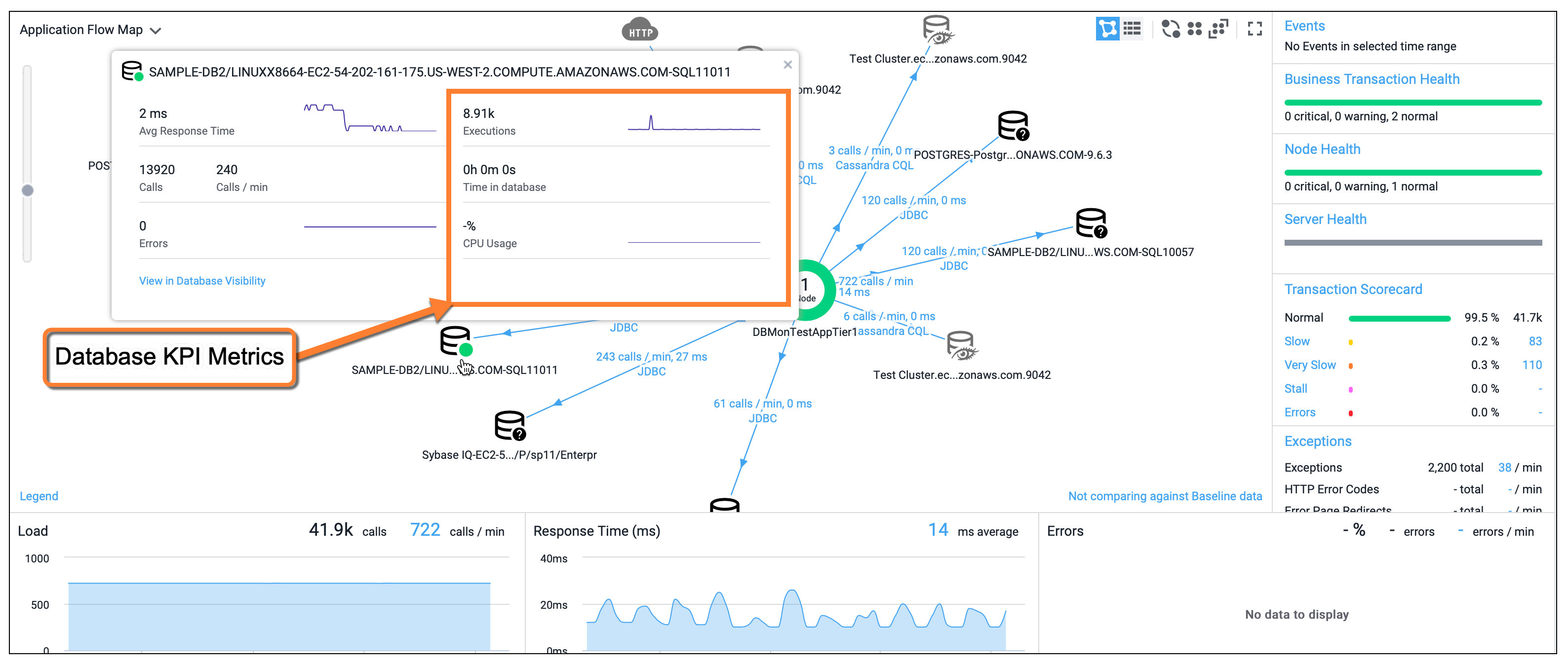Image resolution: width=1568 pixels, height=666 pixels.
Task: Select SAMPLE-DB2 SQL10057 database icon
Action: [x=1092, y=222]
